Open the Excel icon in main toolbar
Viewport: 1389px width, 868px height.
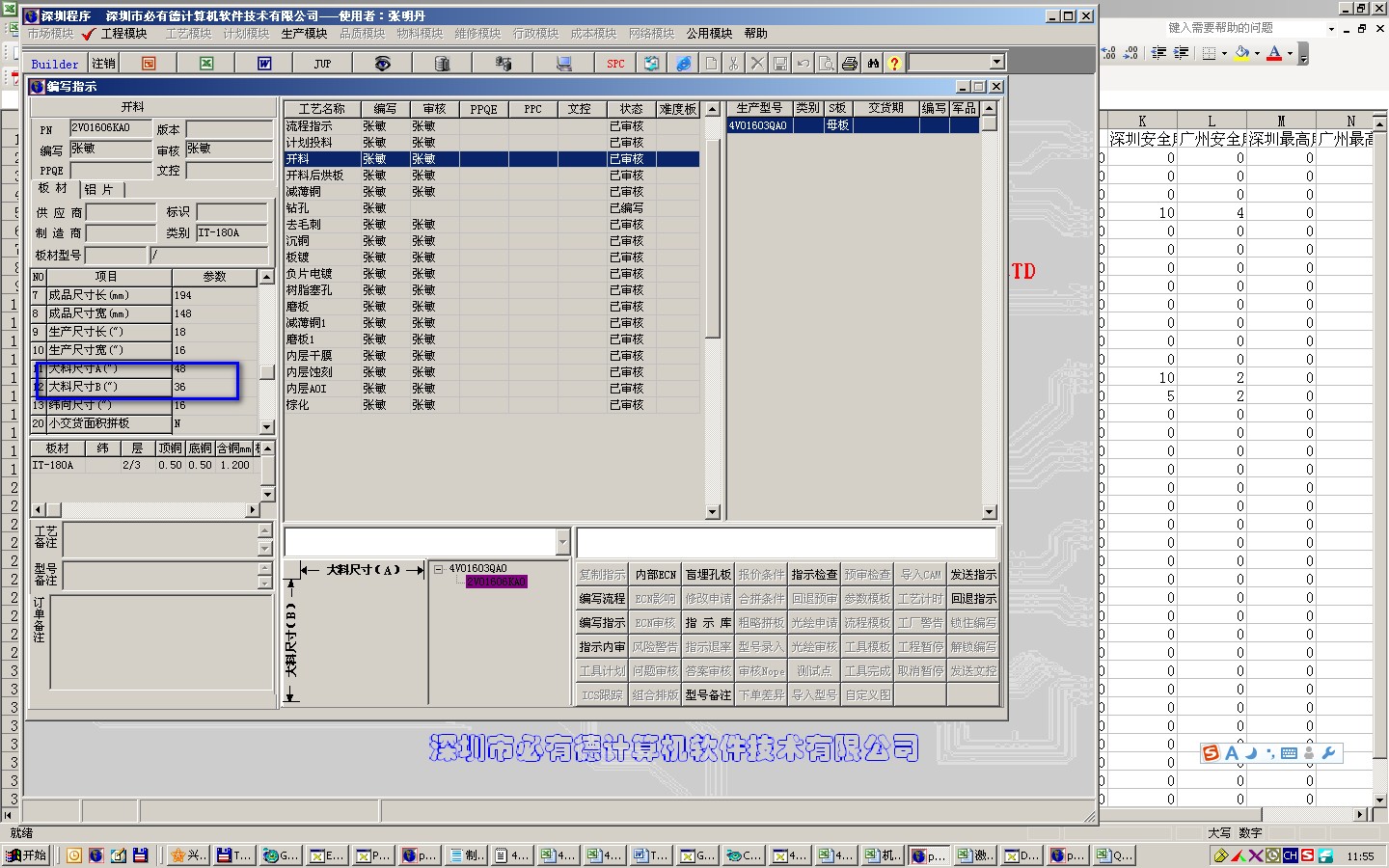click(x=206, y=64)
